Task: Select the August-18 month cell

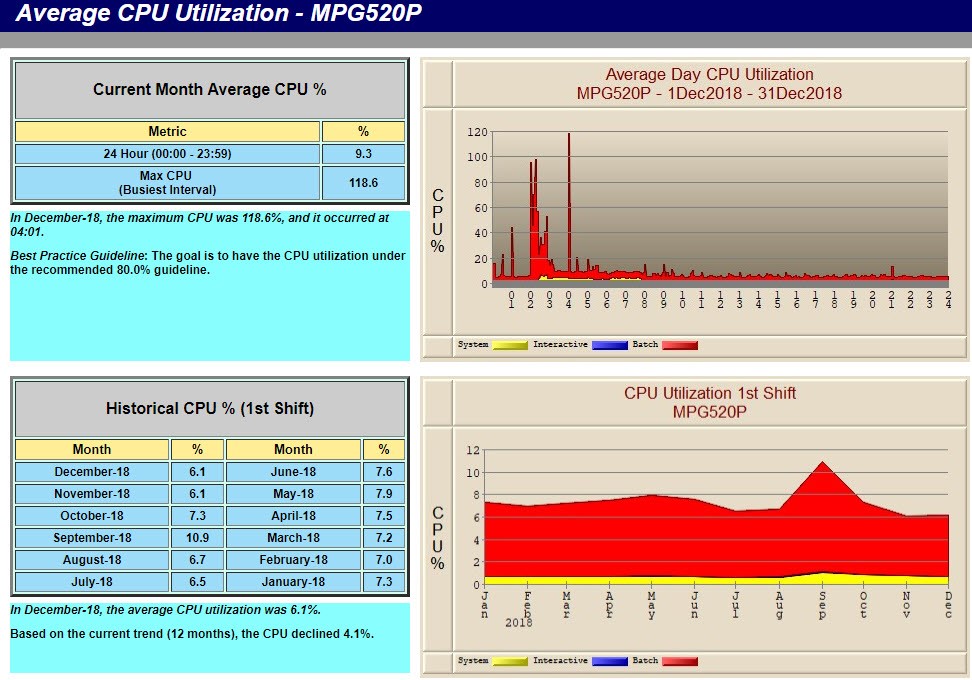Action: coord(92,560)
